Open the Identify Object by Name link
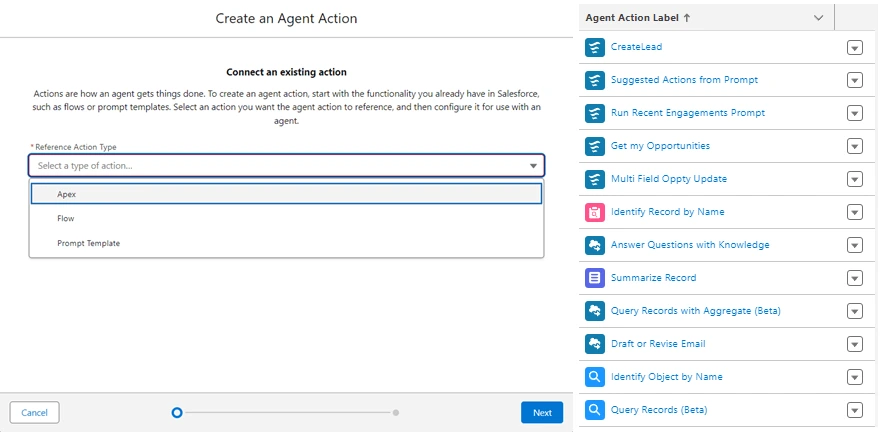This screenshot has height=432, width=880. click(x=666, y=376)
